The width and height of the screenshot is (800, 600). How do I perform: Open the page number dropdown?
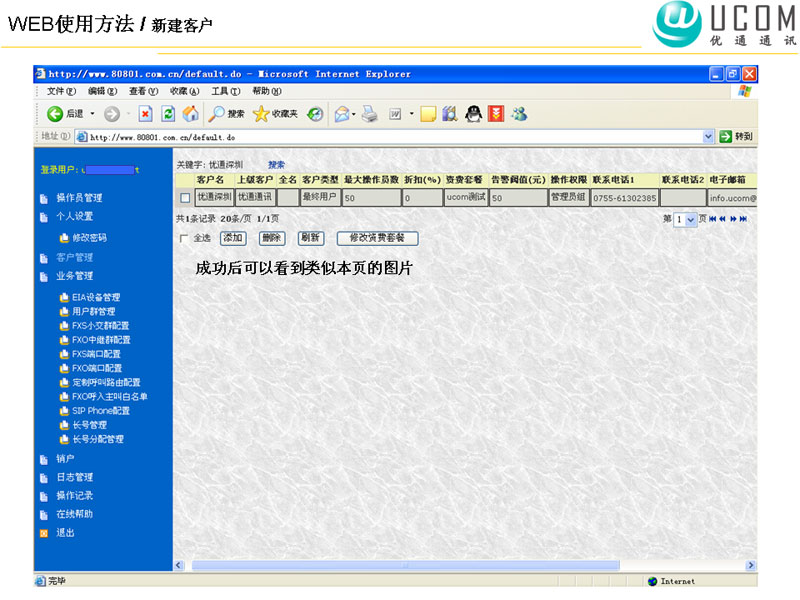[x=691, y=220]
